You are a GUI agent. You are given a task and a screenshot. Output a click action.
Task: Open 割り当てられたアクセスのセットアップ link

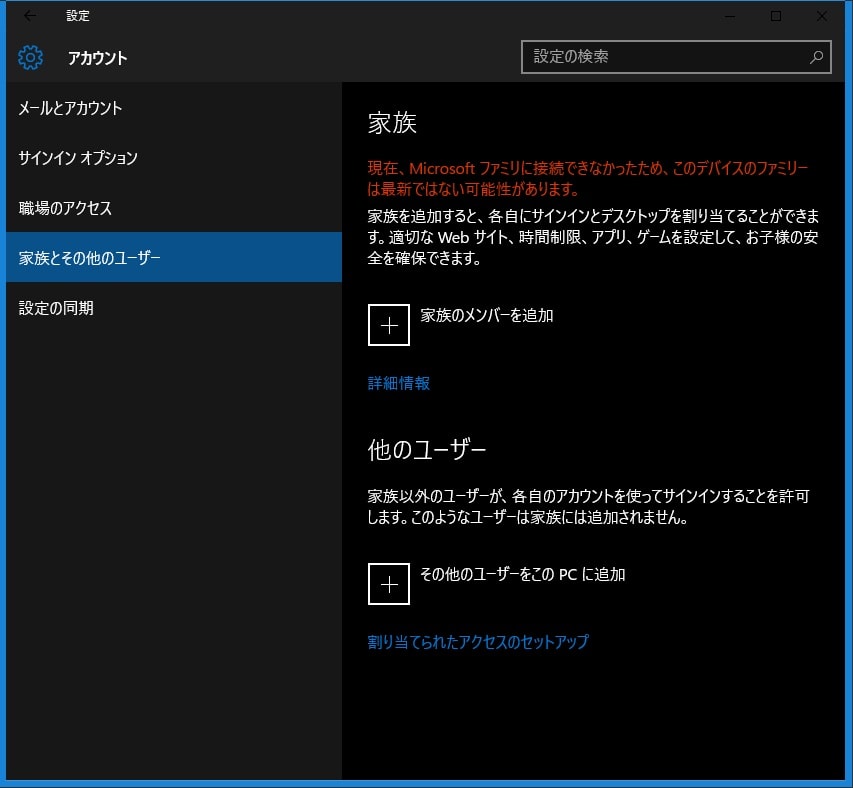[478, 642]
